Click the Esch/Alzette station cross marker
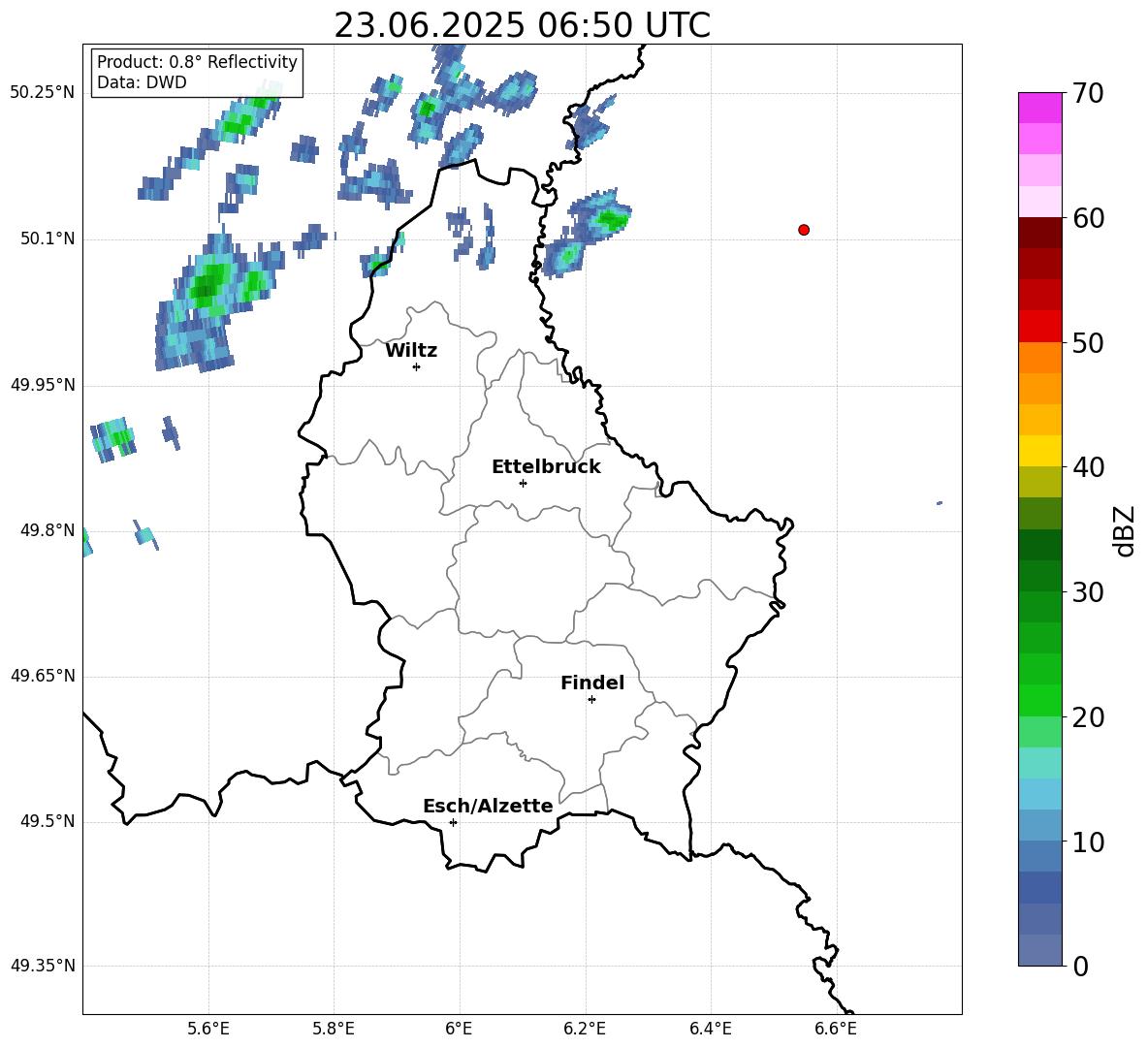Image resolution: width=1148 pixels, height=1048 pixels. 453,822
